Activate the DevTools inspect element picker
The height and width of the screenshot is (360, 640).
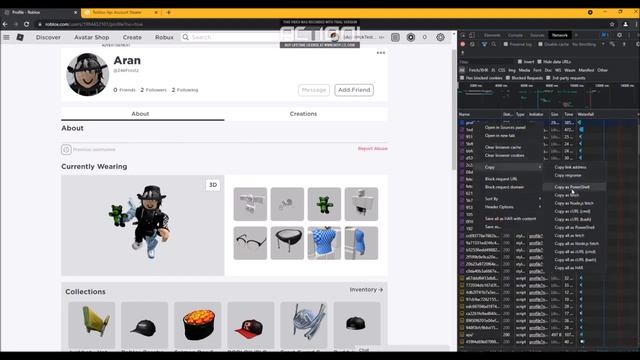[463, 35]
